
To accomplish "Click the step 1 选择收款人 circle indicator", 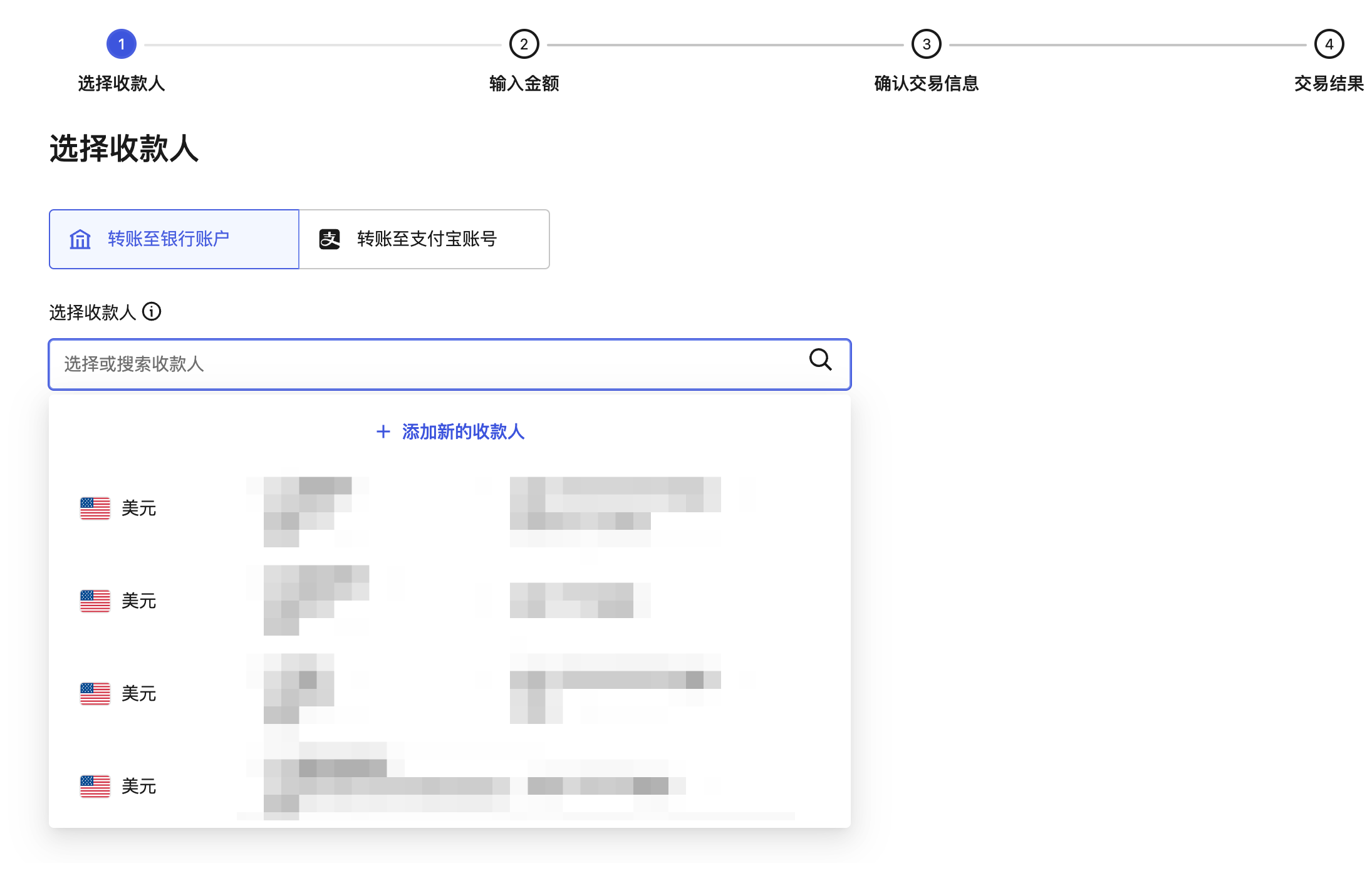I will (x=122, y=44).
